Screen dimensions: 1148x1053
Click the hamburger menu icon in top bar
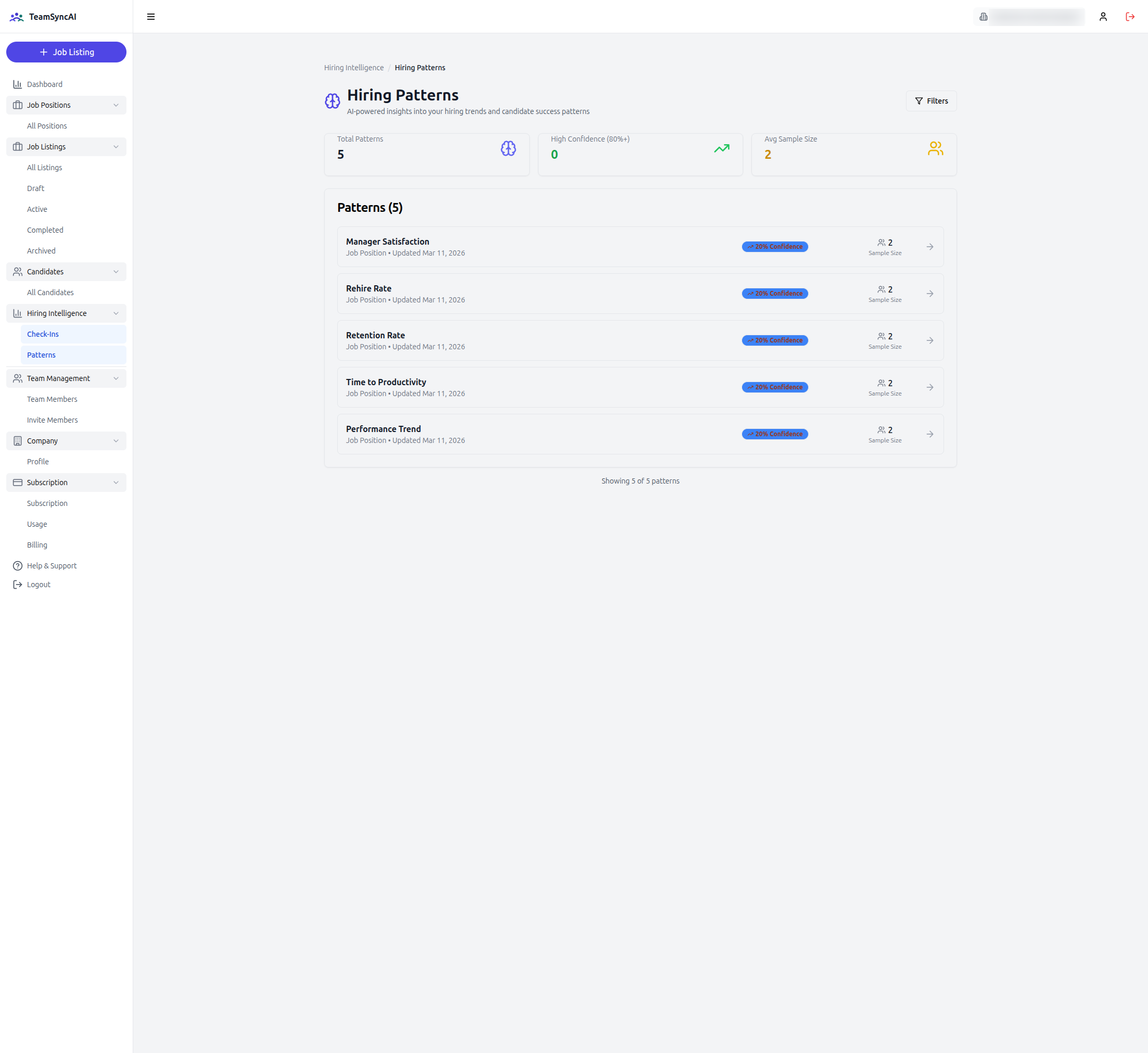[150, 17]
